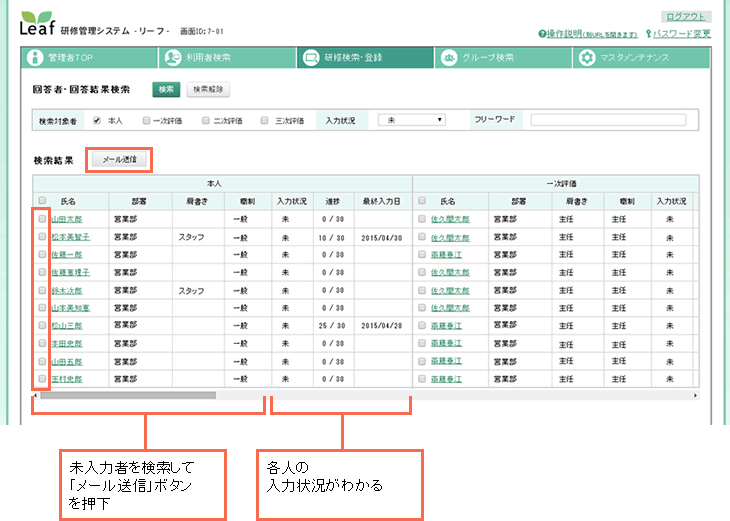Check the checkbox beside 山田五郎
This screenshot has width=730, height=521.
42,361
